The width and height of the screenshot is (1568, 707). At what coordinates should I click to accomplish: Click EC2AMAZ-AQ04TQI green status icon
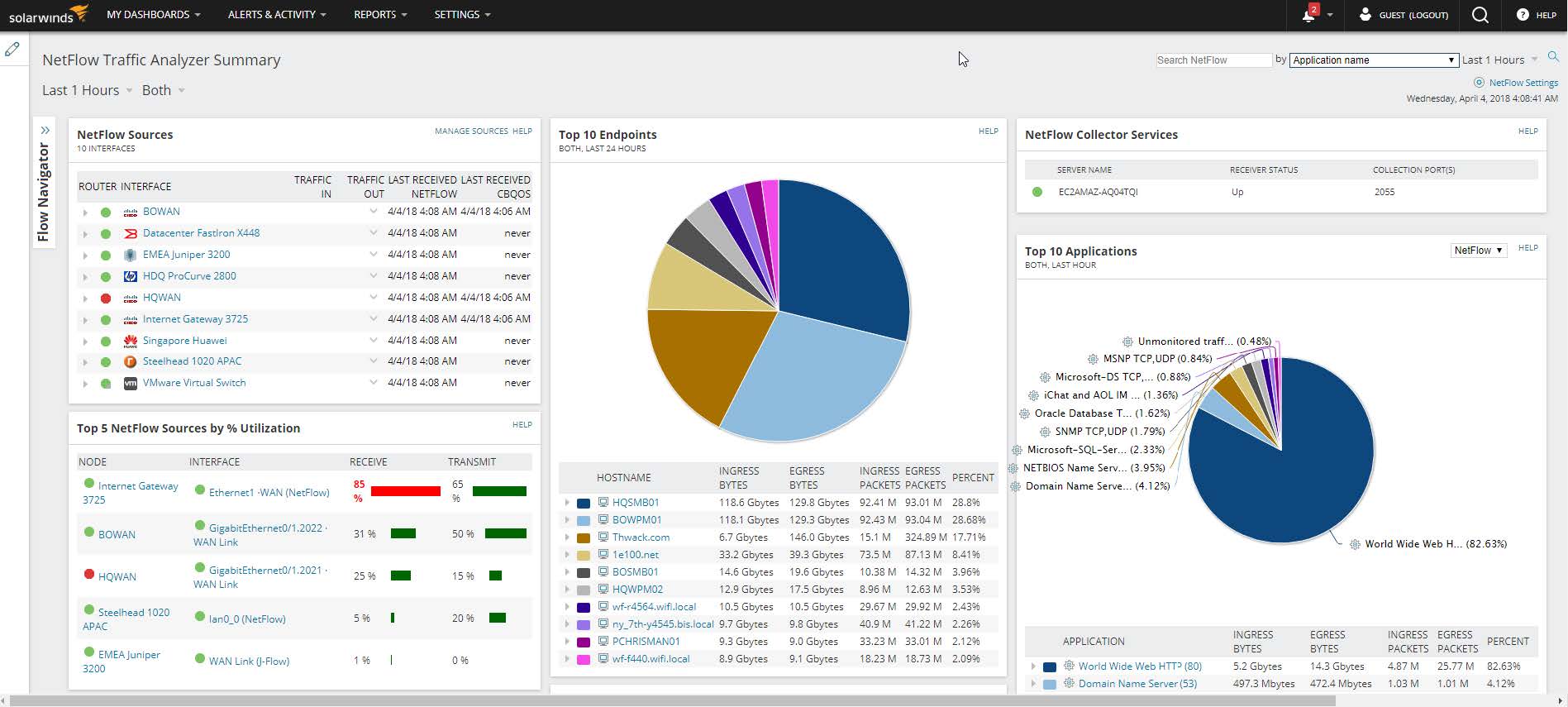tap(1037, 192)
